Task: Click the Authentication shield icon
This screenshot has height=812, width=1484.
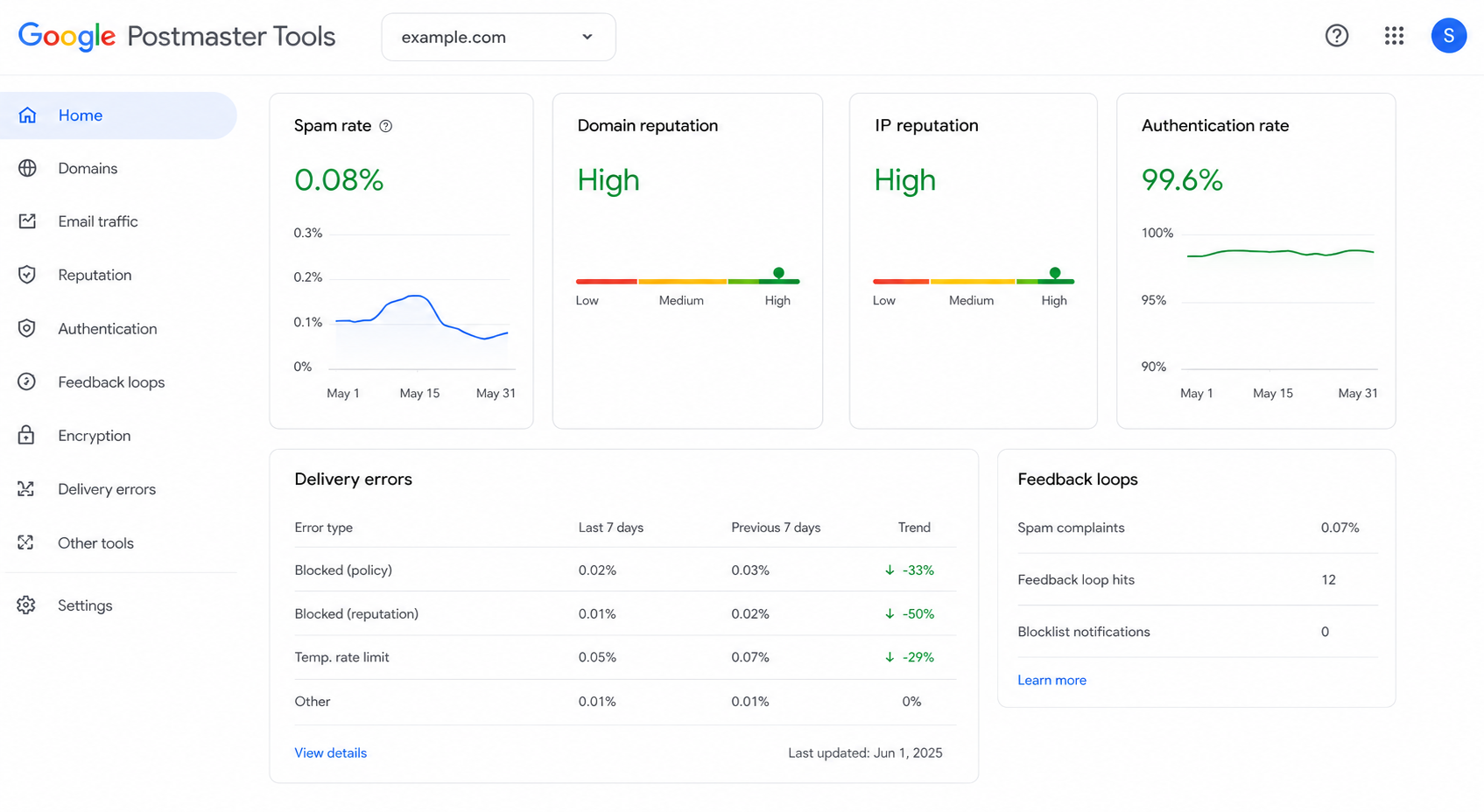Action: [x=27, y=328]
